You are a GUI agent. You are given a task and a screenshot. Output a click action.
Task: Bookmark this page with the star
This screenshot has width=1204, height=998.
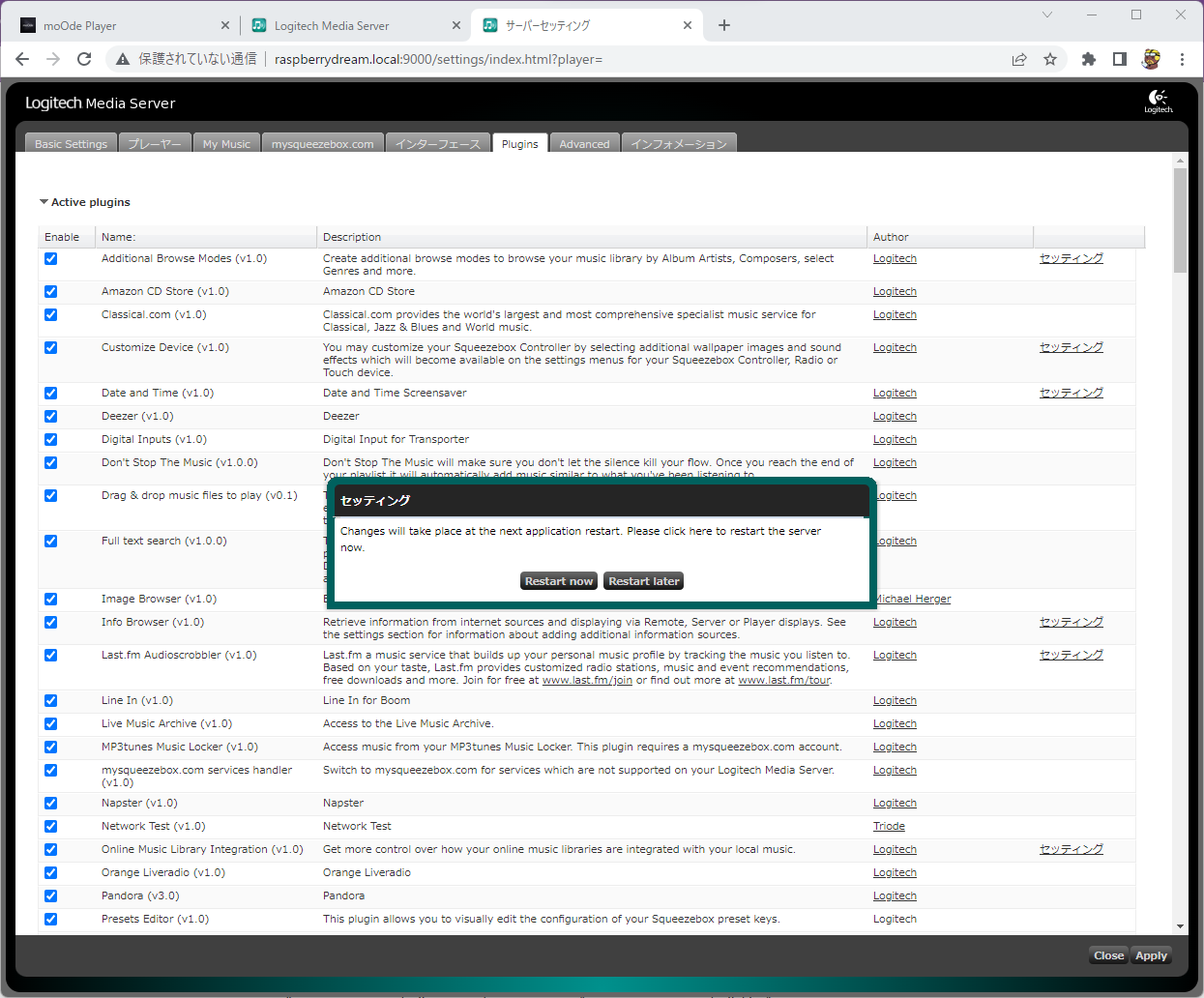(1050, 59)
